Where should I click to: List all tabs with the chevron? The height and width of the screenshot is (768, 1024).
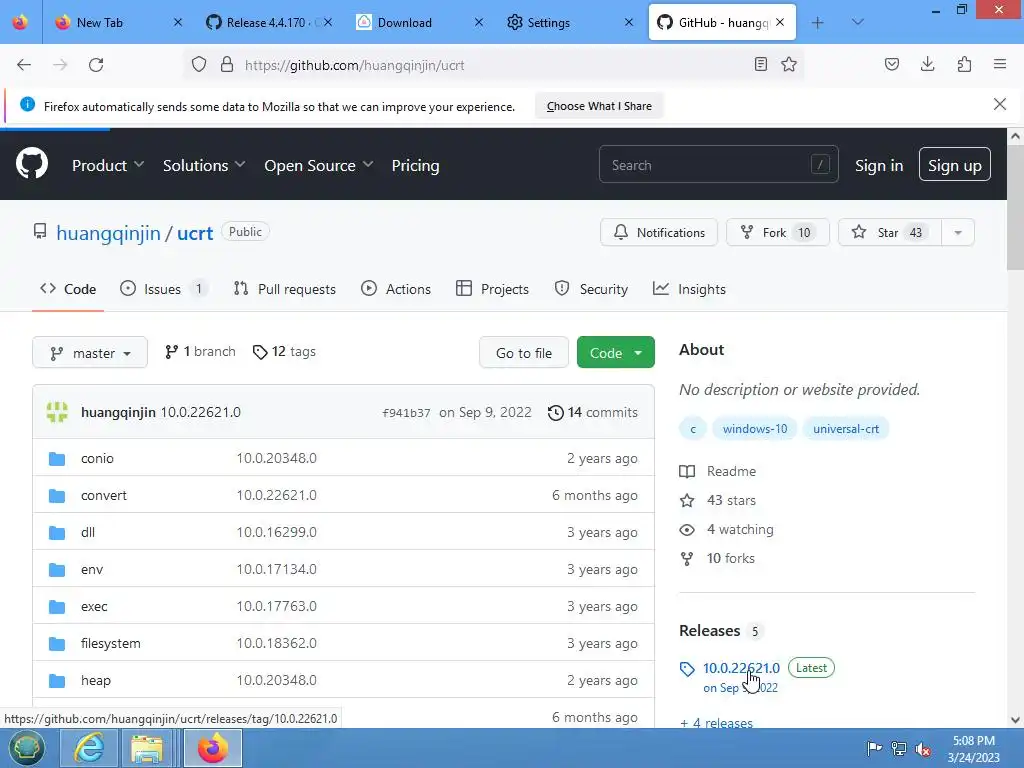(857, 23)
